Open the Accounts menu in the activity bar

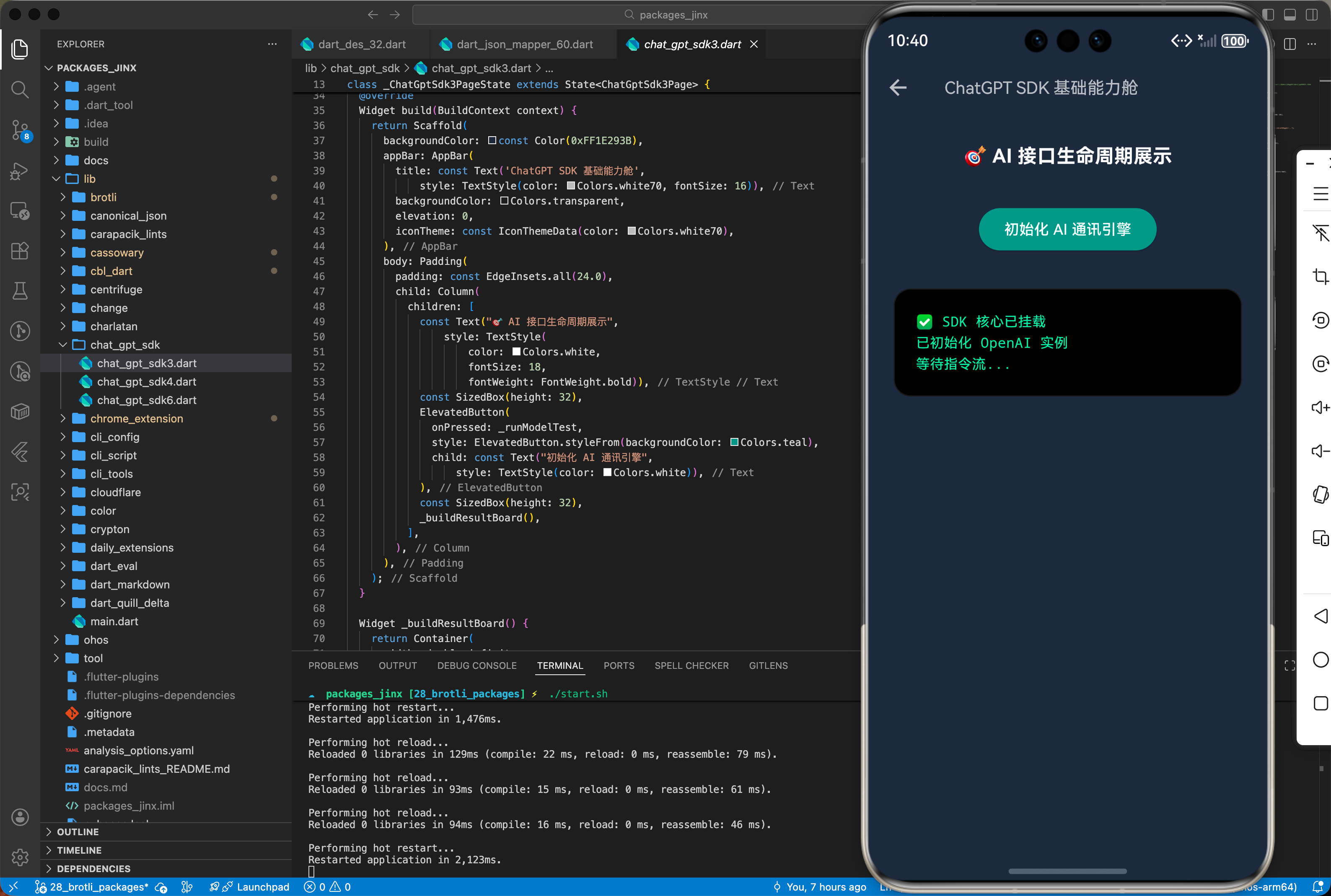click(20, 817)
